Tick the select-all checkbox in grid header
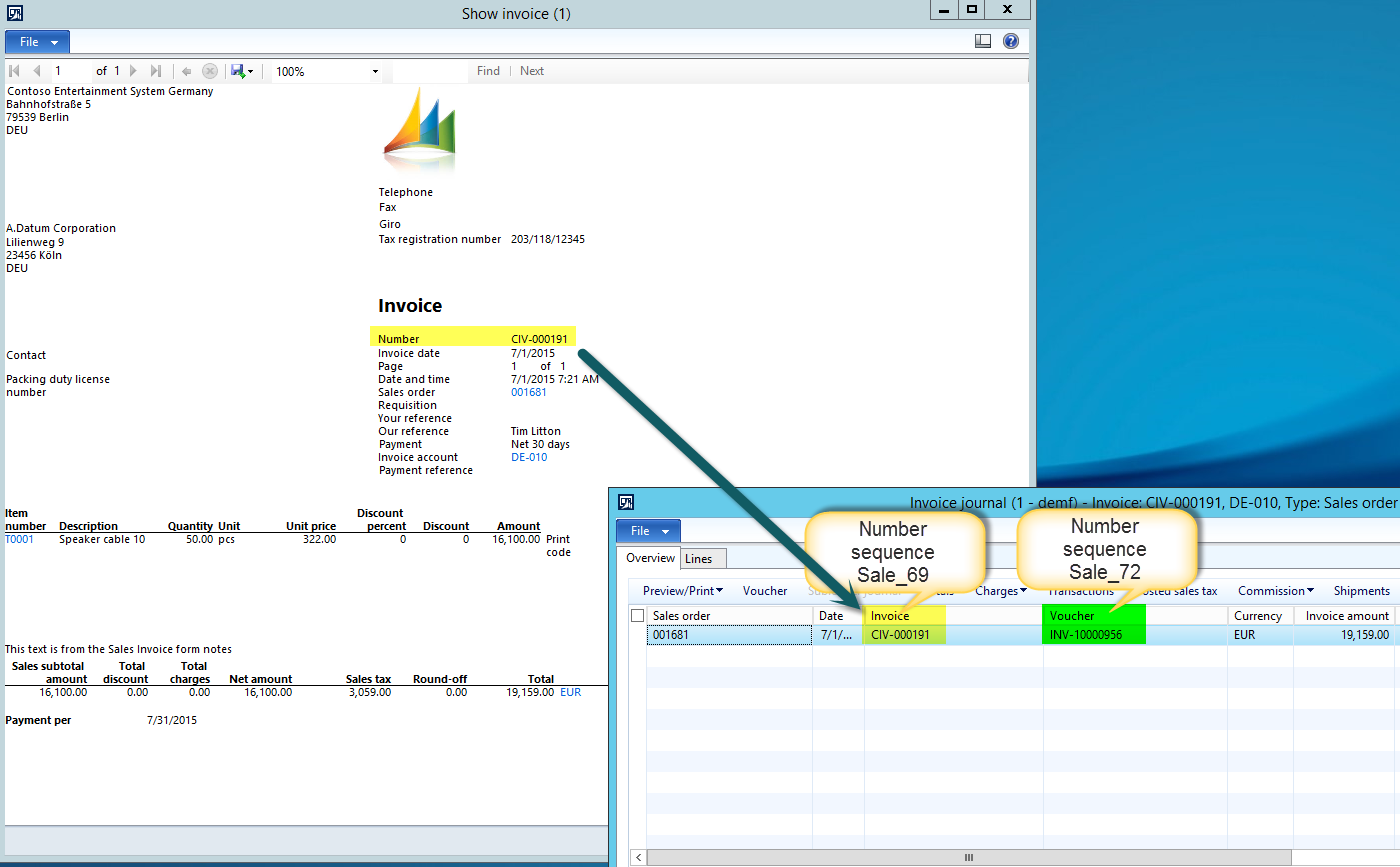The width and height of the screenshot is (1400, 867). pyautogui.click(x=637, y=616)
